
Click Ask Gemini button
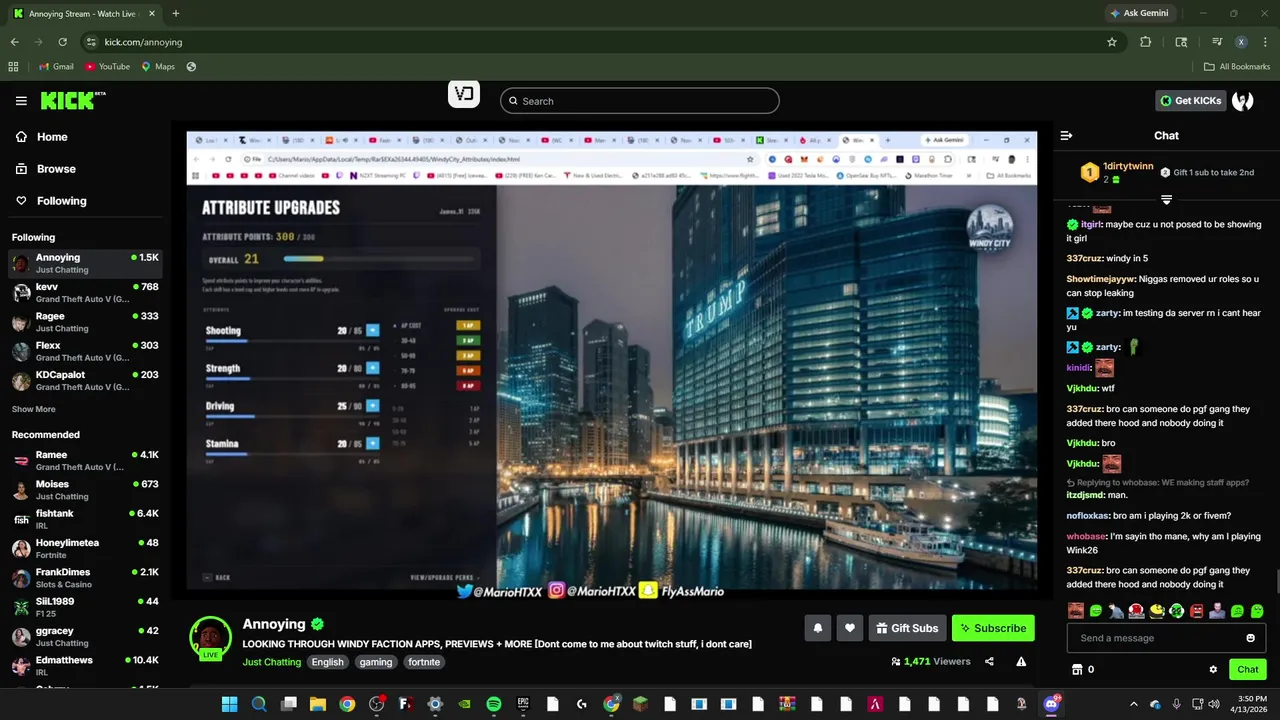pos(1138,13)
